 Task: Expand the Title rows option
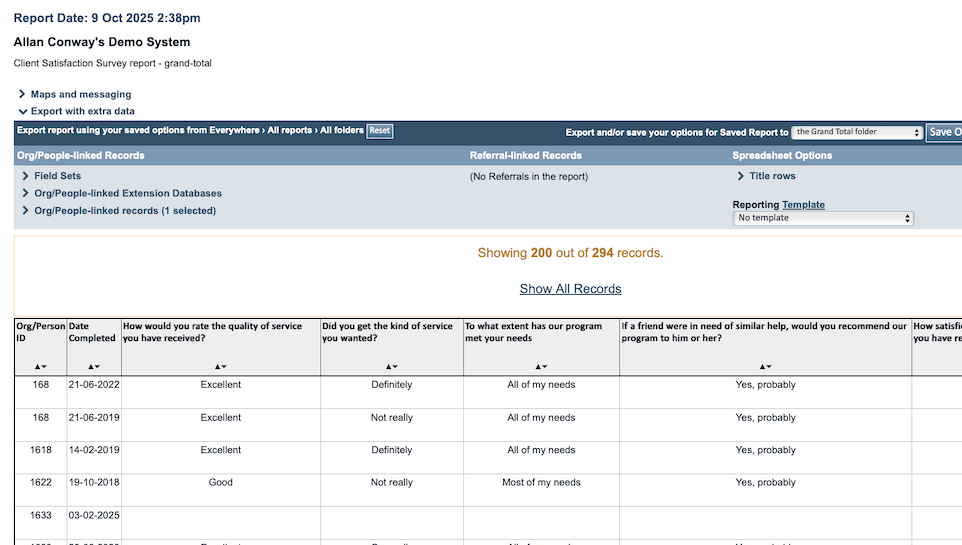(772, 176)
